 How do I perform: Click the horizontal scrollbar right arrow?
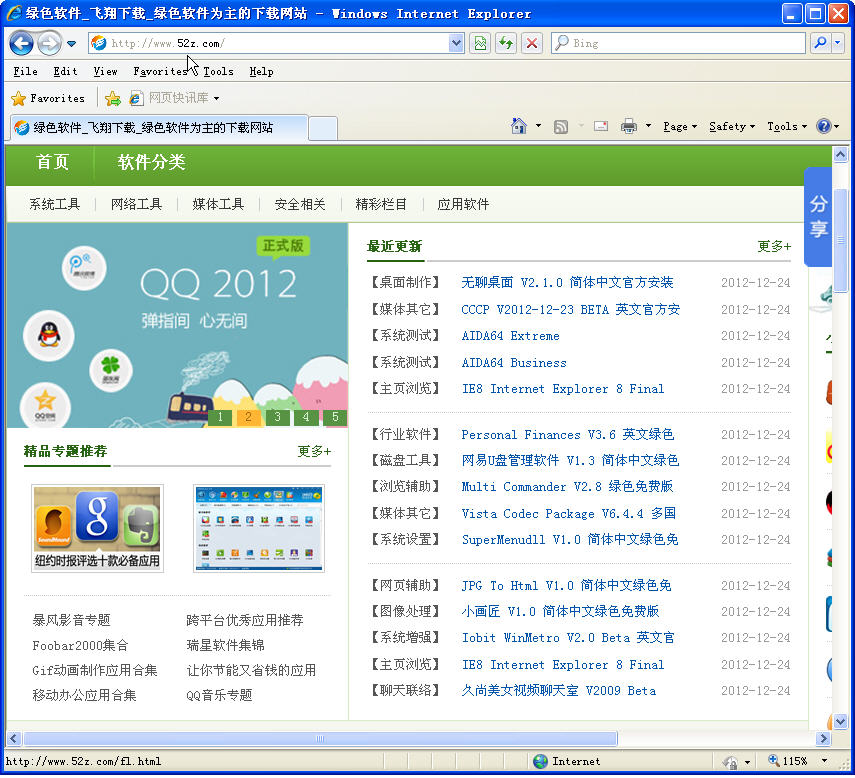point(823,739)
